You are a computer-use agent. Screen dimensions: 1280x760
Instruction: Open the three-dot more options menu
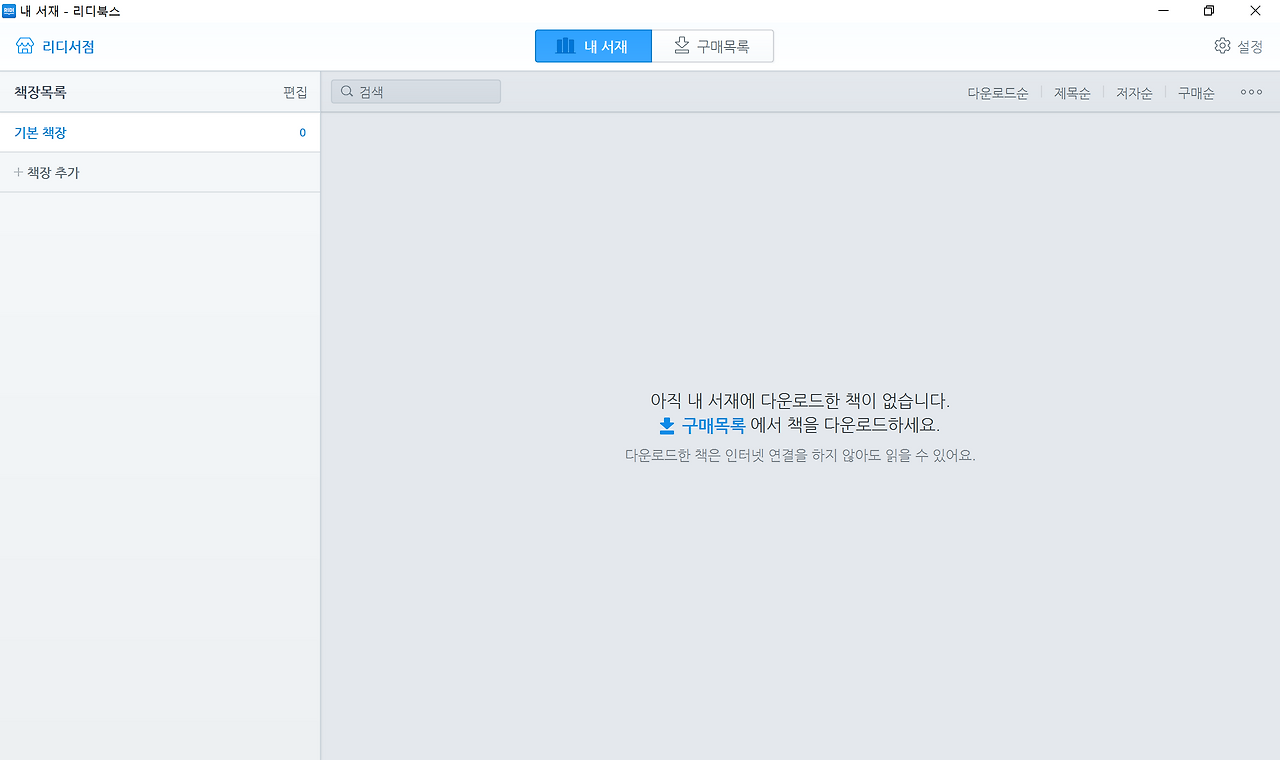(1251, 92)
